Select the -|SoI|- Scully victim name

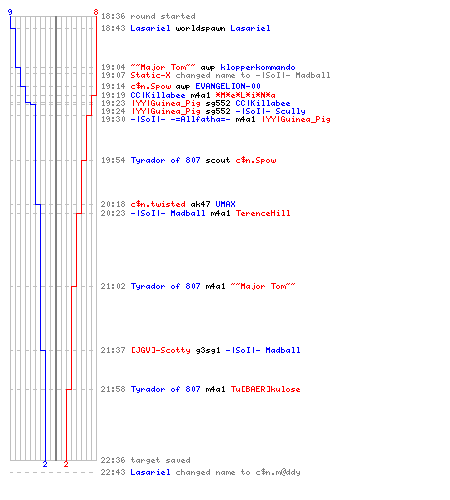pos(270,111)
